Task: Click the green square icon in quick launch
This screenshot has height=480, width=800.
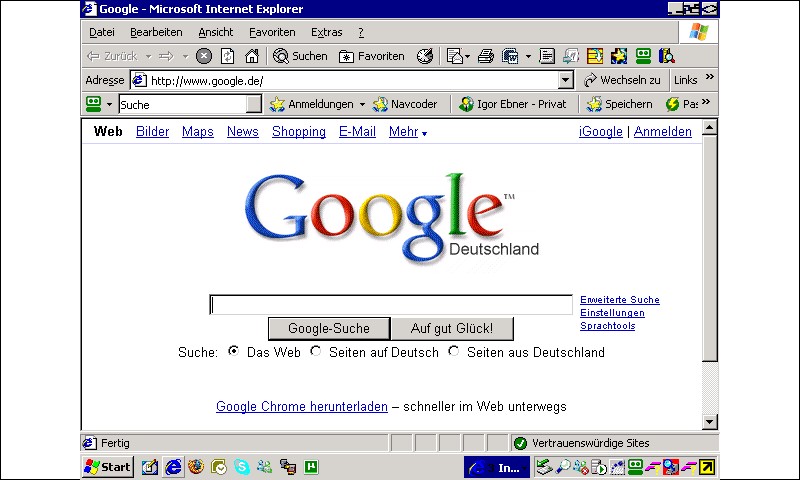Action: tap(311, 467)
